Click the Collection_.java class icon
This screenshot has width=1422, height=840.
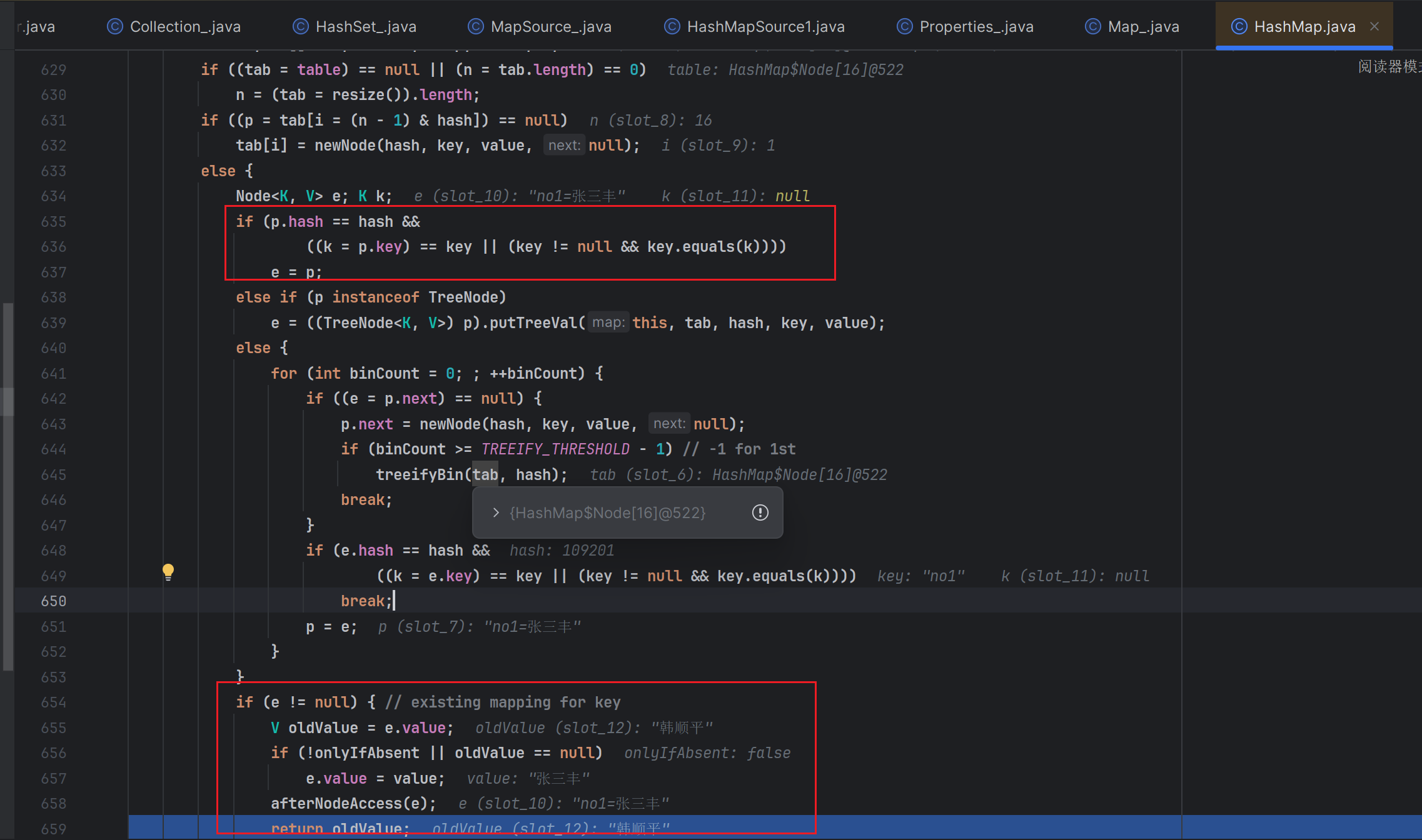tap(115, 27)
